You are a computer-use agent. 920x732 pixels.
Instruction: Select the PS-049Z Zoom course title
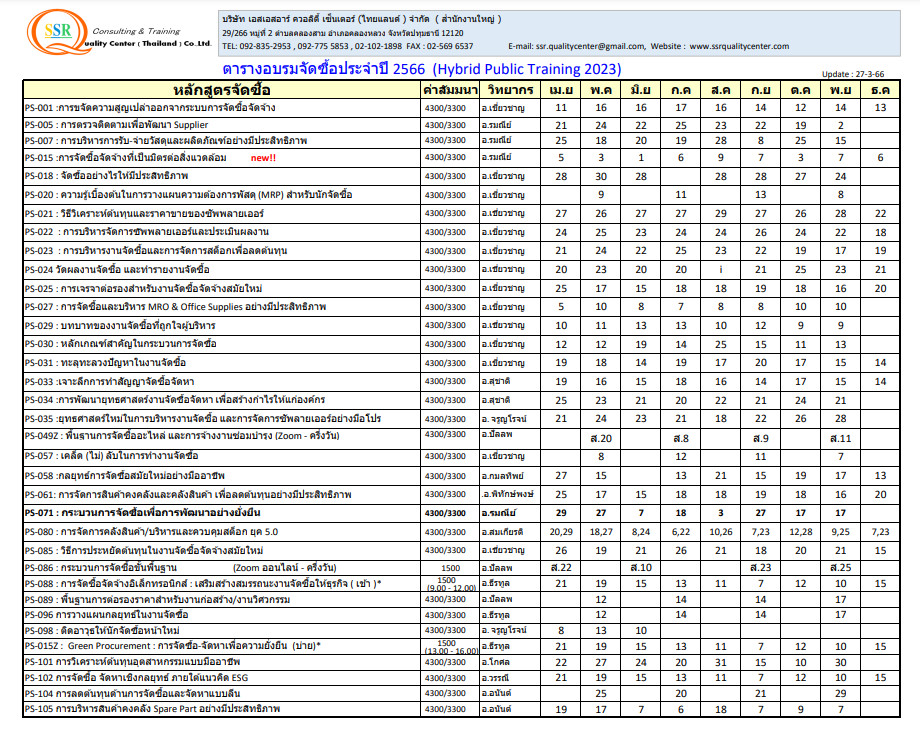182,436
